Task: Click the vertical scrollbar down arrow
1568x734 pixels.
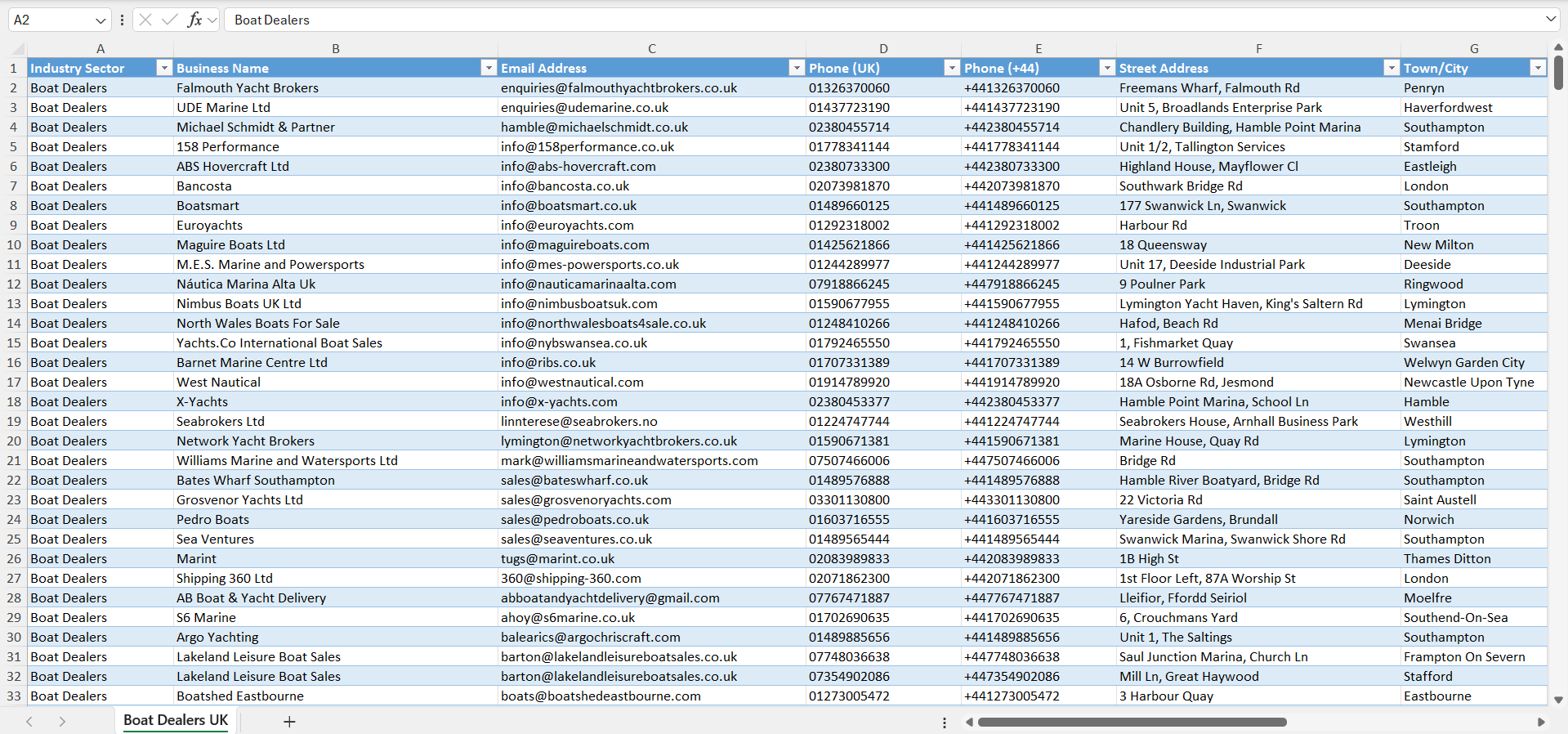Action: (1558, 700)
